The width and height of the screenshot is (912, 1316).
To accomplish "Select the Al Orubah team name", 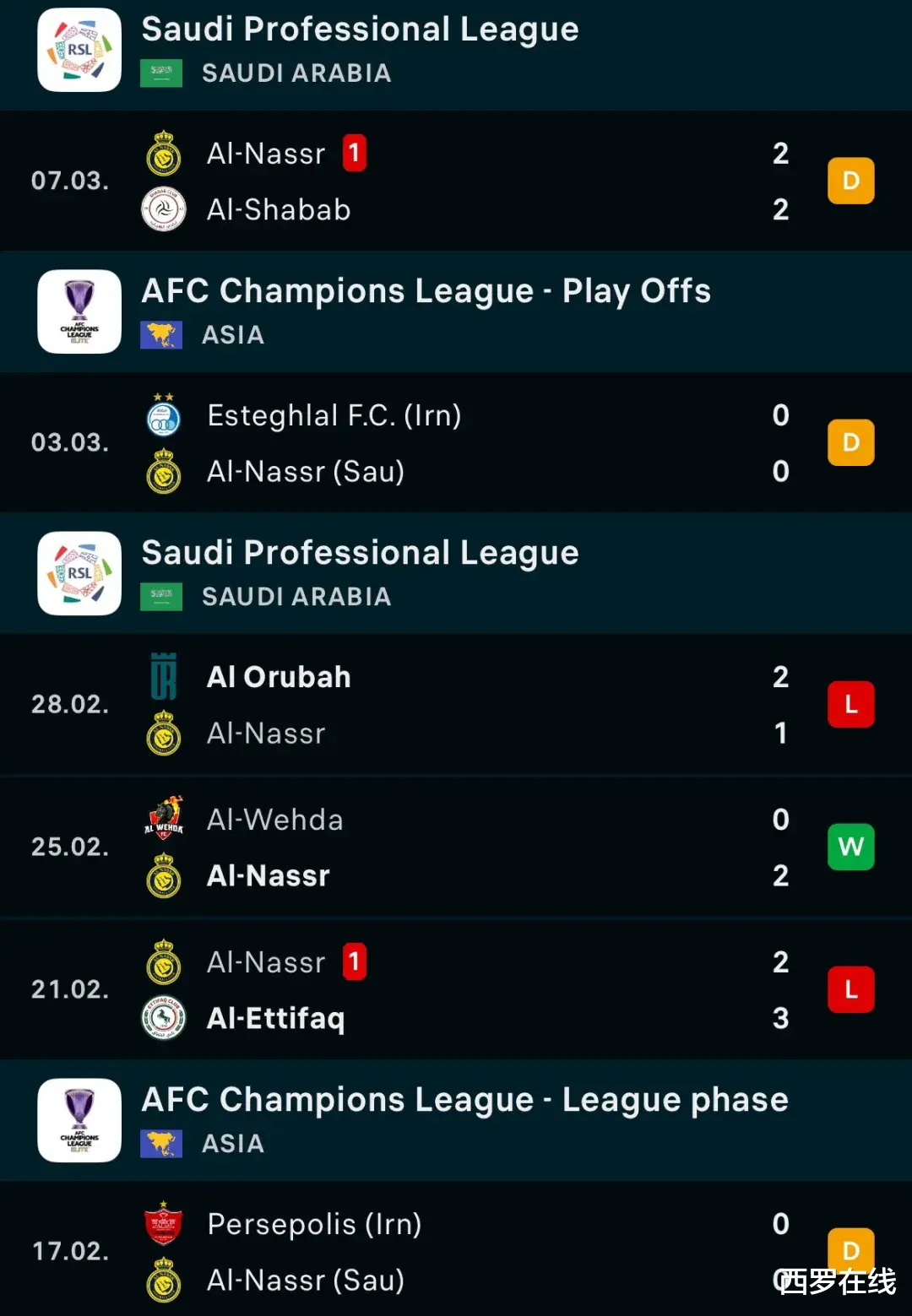I will (x=279, y=677).
